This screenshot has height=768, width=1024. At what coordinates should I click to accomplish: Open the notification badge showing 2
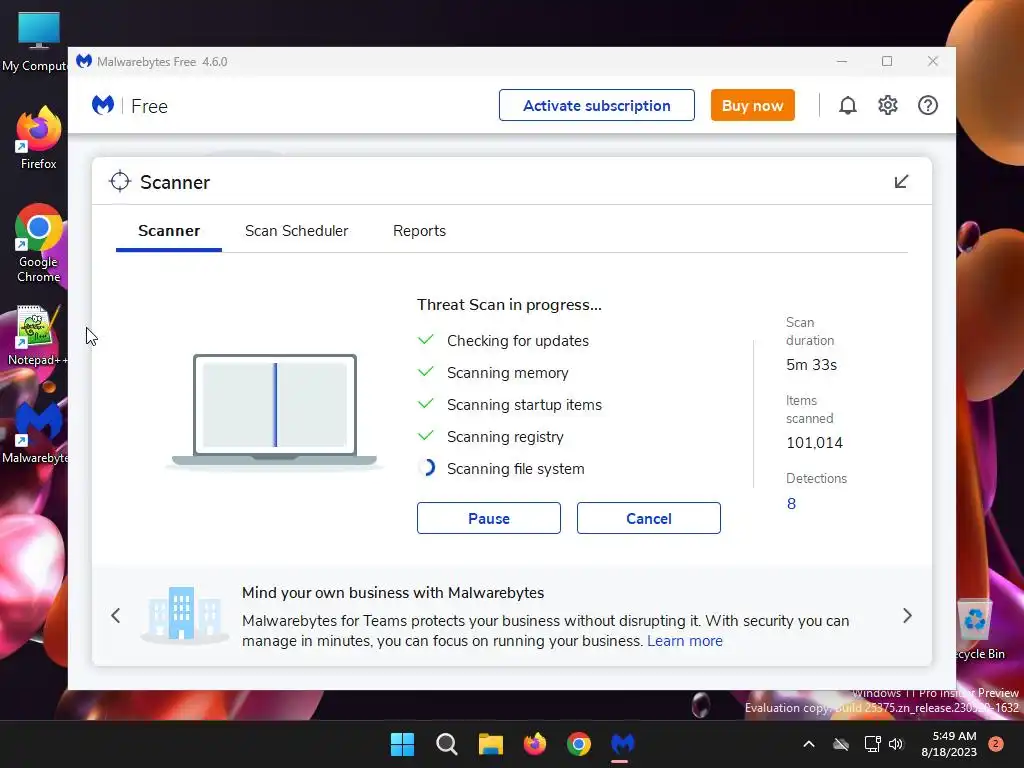[x=996, y=744]
